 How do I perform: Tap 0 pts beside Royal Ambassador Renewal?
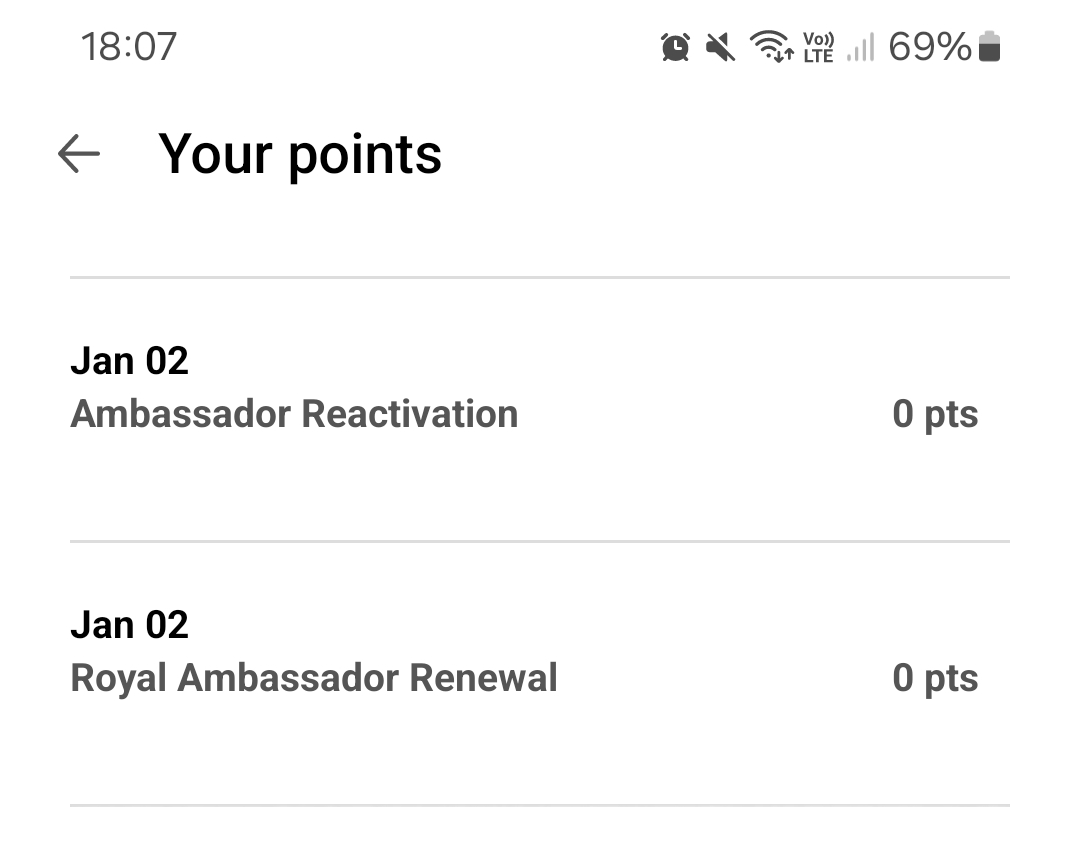(x=935, y=678)
